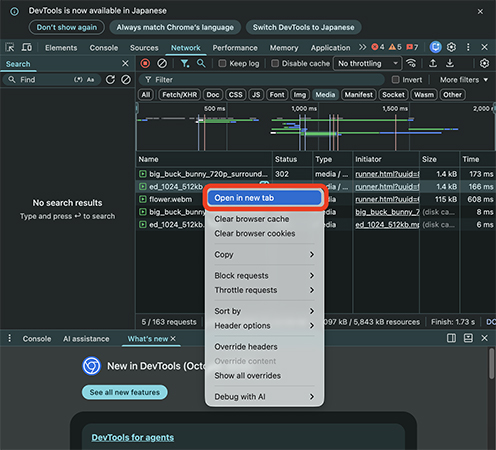Screen dimensions: 496x450
Task: Show the warnings count badge 5
Action: [x=395, y=47]
